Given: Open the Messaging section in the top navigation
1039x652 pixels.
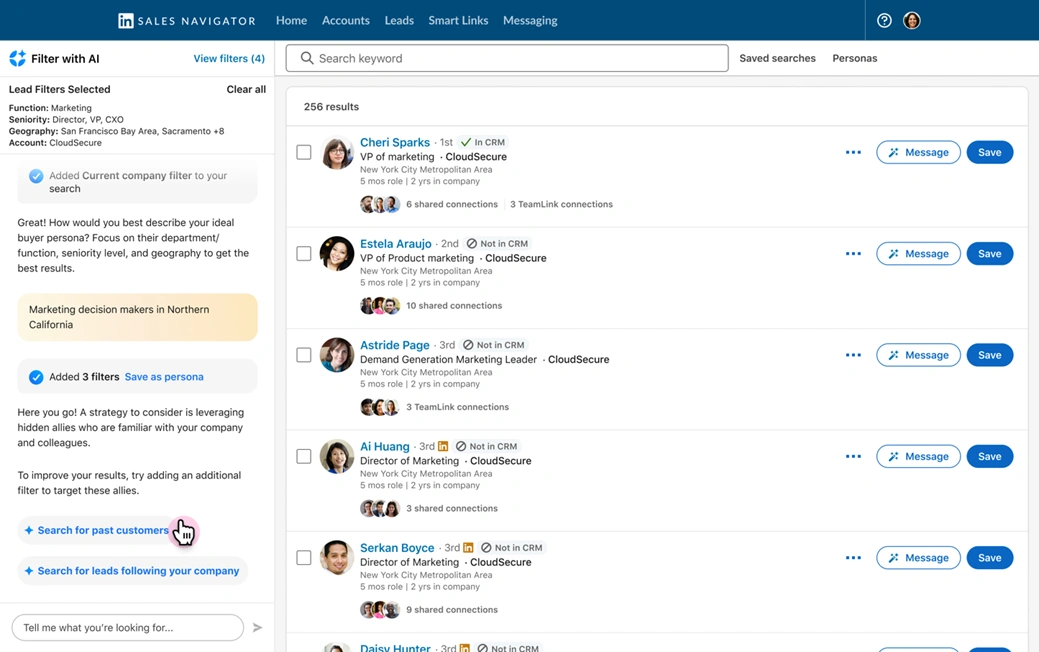Looking at the screenshot, I should pyautogui.click(x=529, y=19).
